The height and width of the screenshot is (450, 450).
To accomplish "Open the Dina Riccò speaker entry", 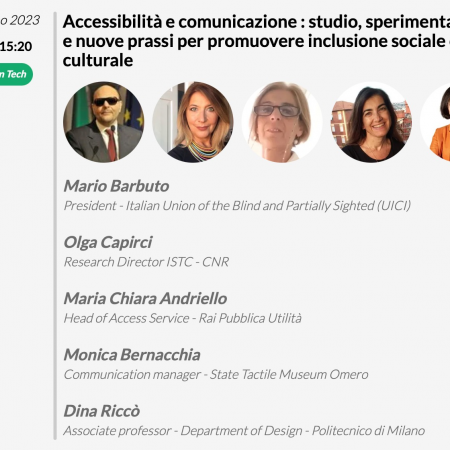I will click(102, 411).
